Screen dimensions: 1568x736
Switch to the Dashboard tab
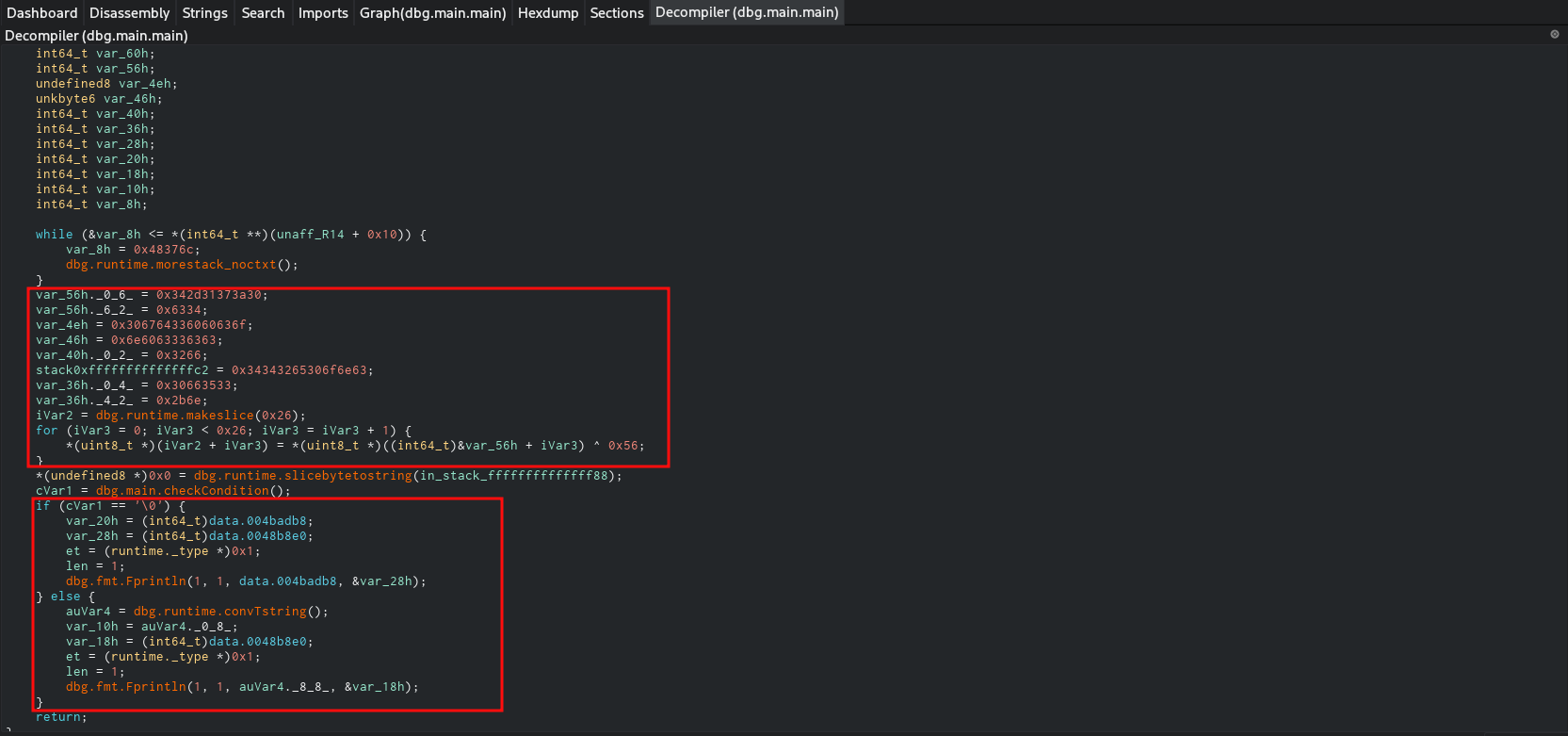click(41, 13)
